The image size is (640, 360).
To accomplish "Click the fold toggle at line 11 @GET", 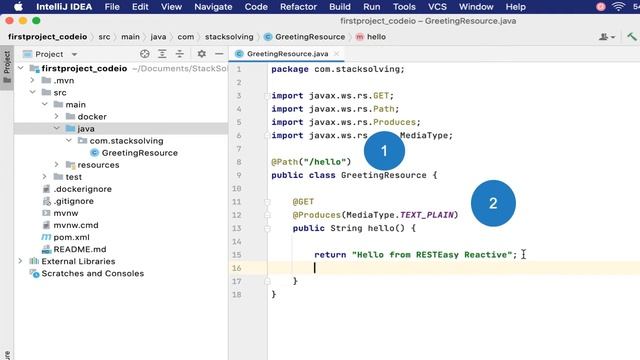I will [267, 202].
